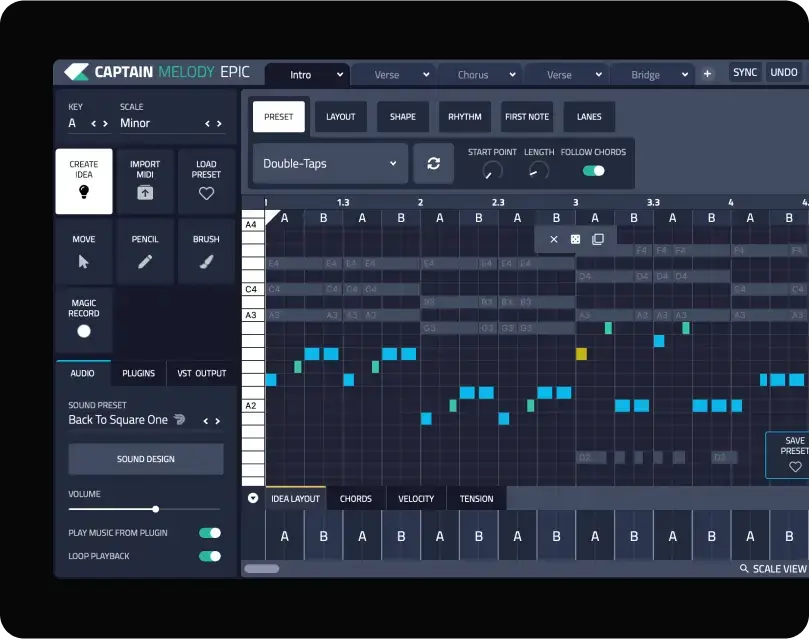809x639 pixels.
Task: Click the Sound Design button
Action: pyautogui.click(x=146, y=459)
